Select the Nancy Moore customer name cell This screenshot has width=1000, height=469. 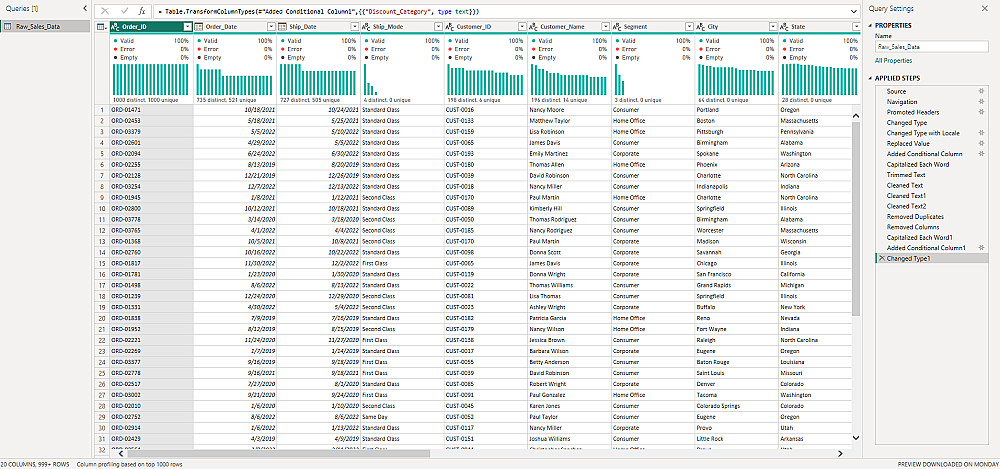click(568, 110)
